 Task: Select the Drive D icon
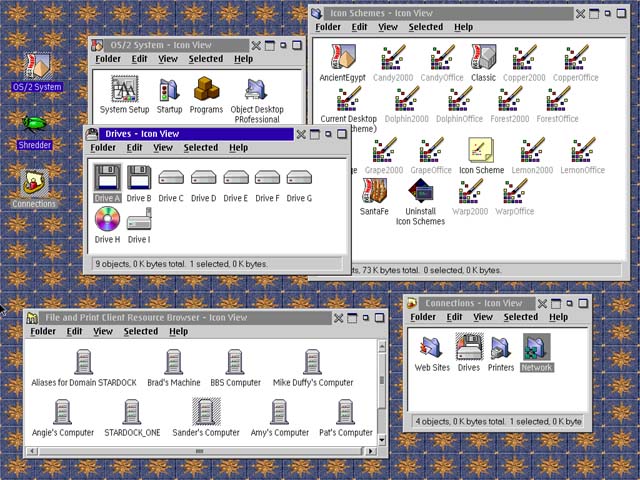tap(203, 178)
